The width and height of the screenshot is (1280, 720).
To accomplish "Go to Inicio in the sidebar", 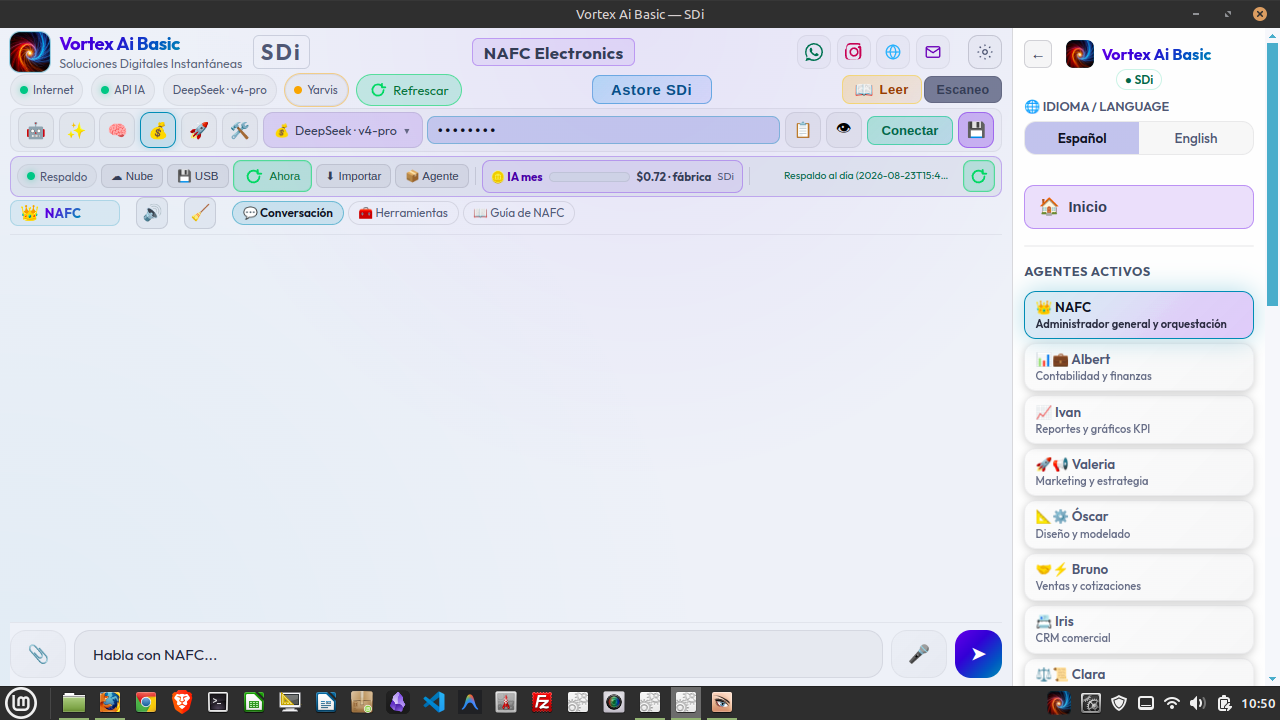I will [1139, 207].
